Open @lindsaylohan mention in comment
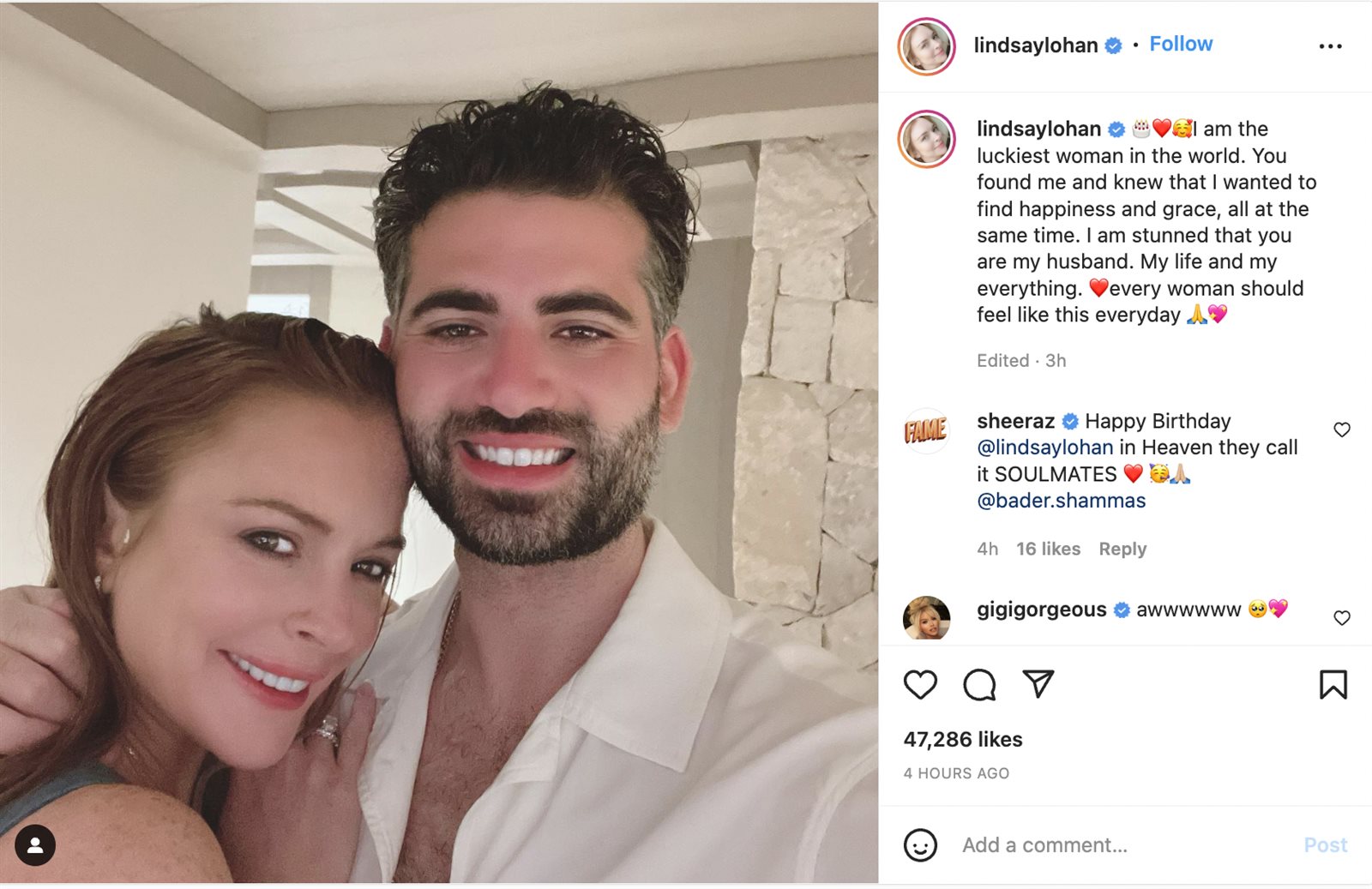The image size is (1372, 889). click(x=1044, y=448)
